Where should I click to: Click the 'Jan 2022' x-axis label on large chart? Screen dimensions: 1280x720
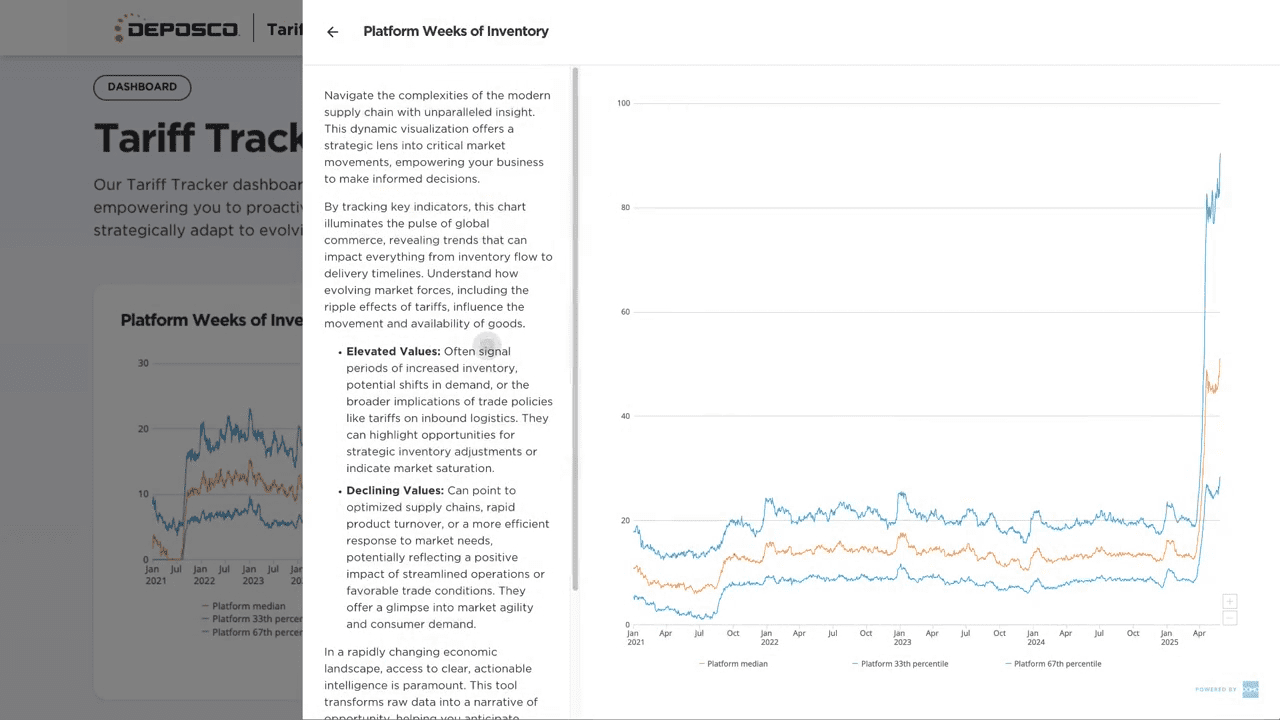coord(769,637)
